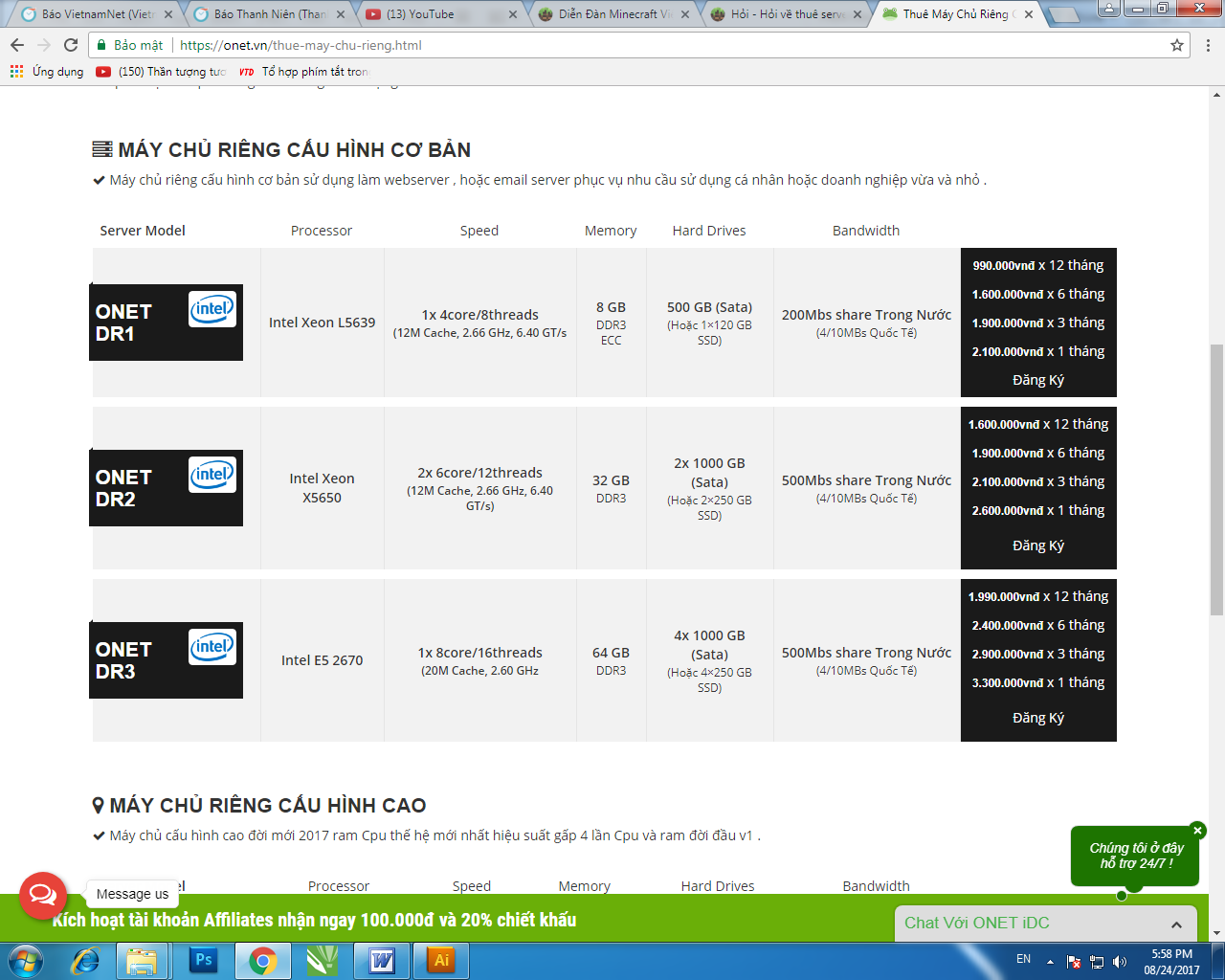Open the clock showing 5:58 PM

tap(1171, 962)
